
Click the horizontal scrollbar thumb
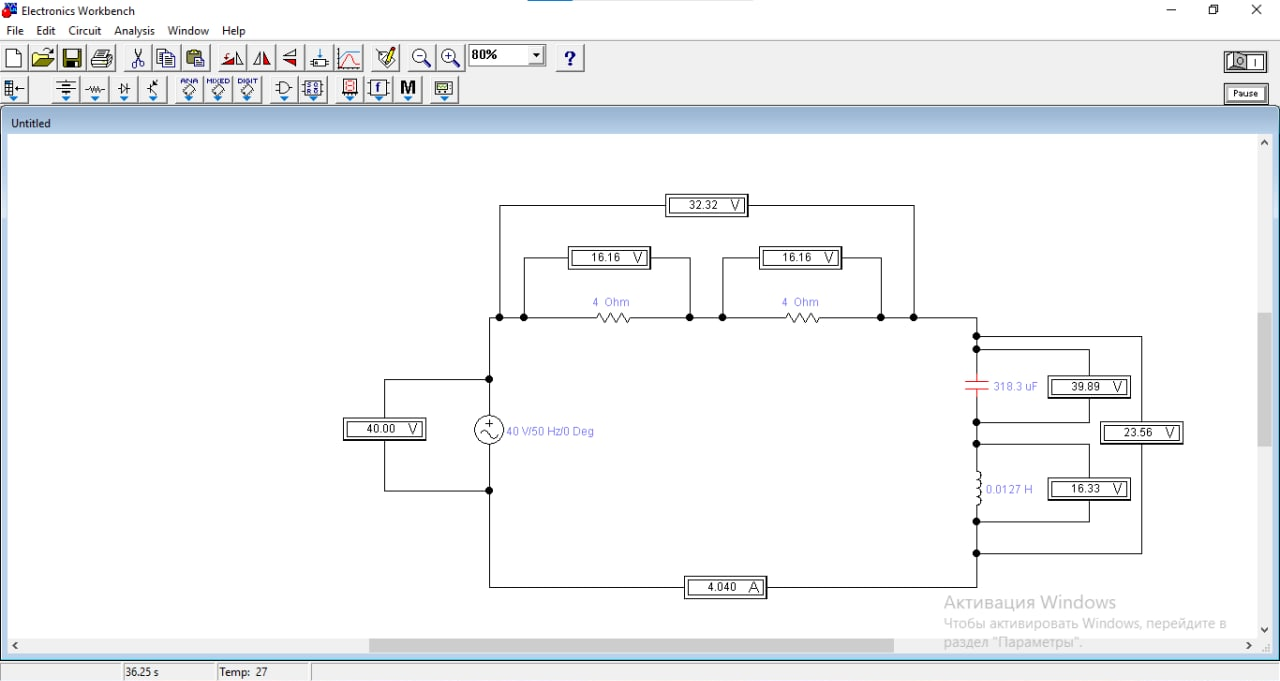[631, 646]
